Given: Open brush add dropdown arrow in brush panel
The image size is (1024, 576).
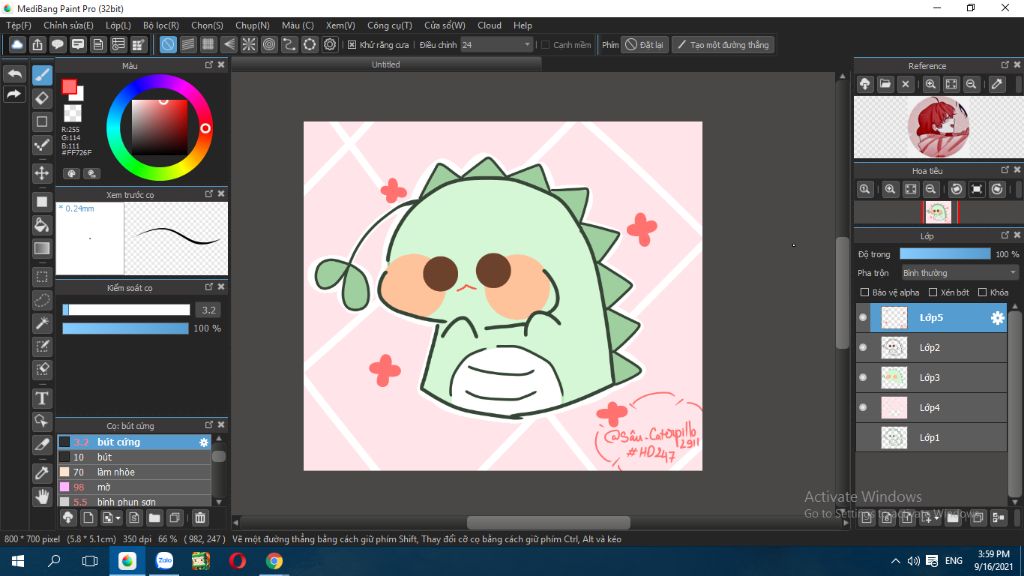Looking at the screenshot, I should click(118, 519).
